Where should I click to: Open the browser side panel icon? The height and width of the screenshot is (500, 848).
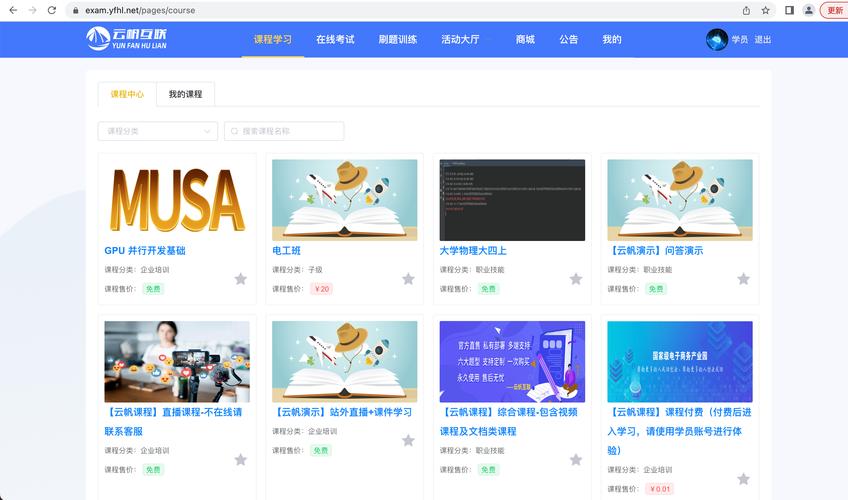789,10
